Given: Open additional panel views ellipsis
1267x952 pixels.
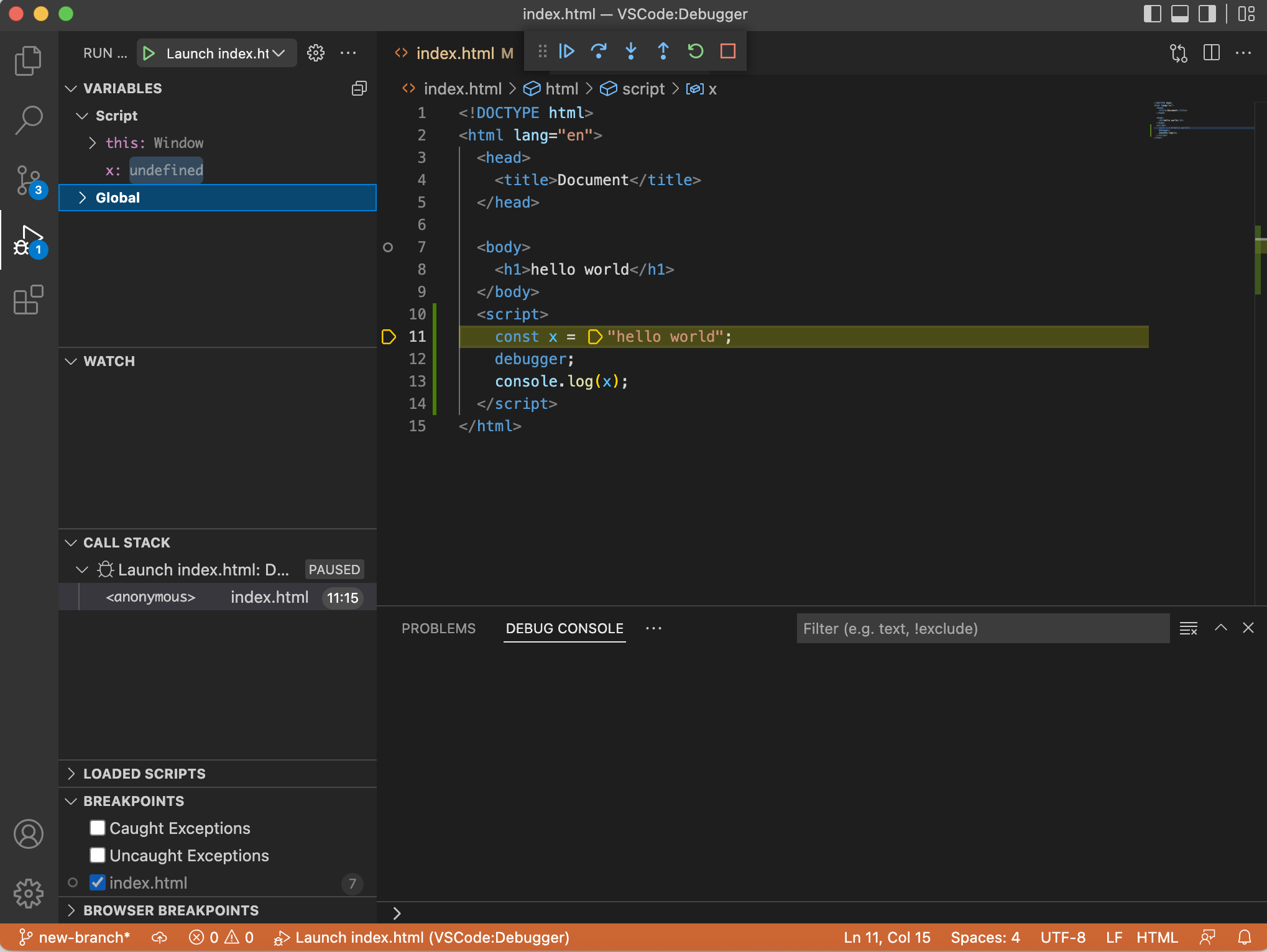Looking at the screenshot, I should point(653,628).
